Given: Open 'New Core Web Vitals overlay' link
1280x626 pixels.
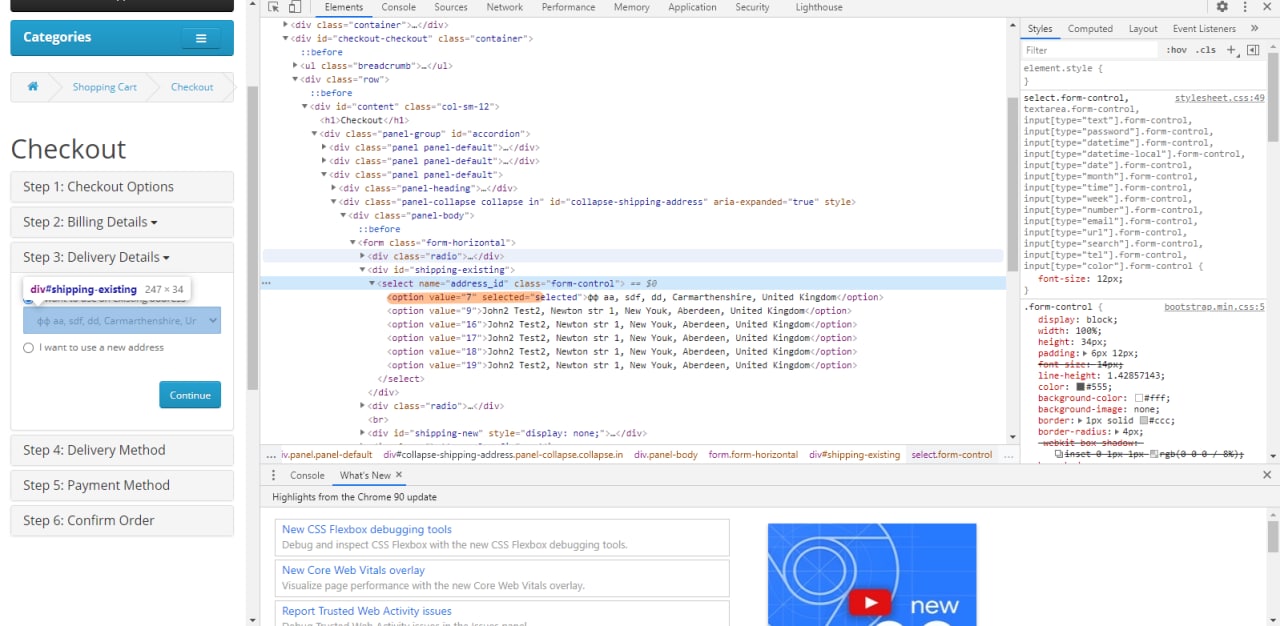Looking at the screenshot, I should [353, 570].
